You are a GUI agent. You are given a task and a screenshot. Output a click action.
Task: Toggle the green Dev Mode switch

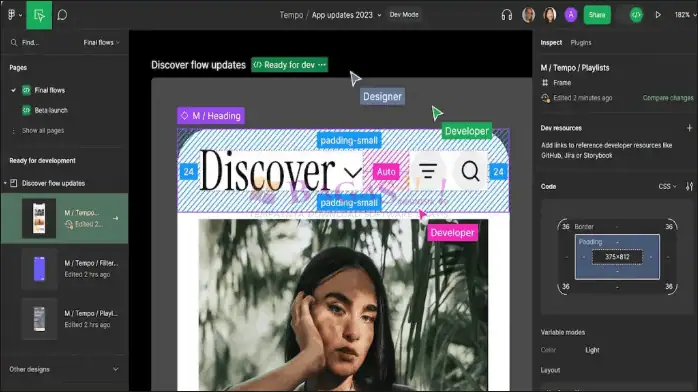pyautogui.click(x=636, y=15)
